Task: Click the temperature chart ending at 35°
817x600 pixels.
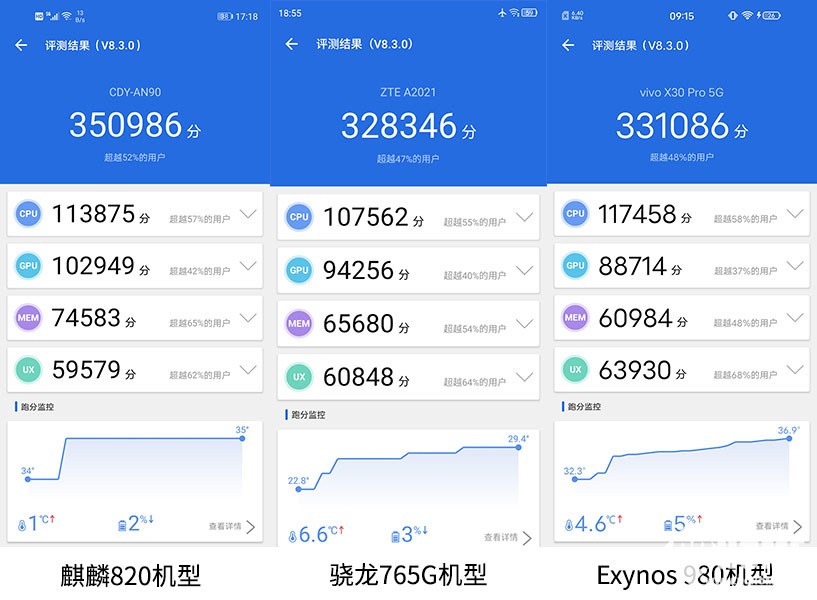Action: coord(135,461)
